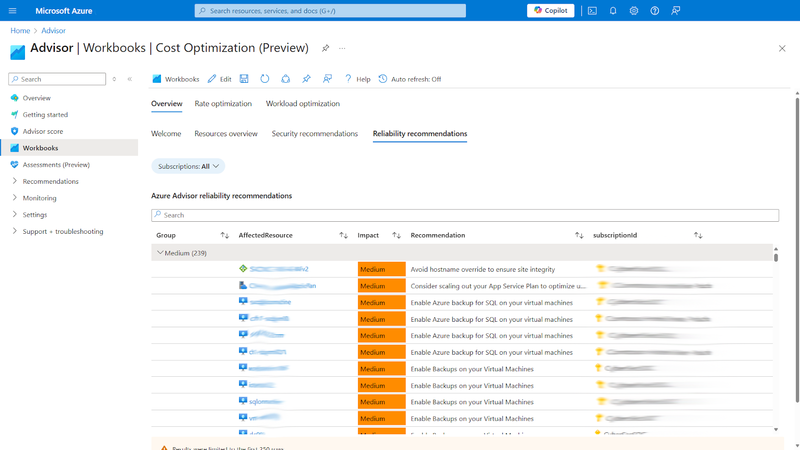
Task: Pin the Advisor blade using title pin icon
Action: (325, 48)
